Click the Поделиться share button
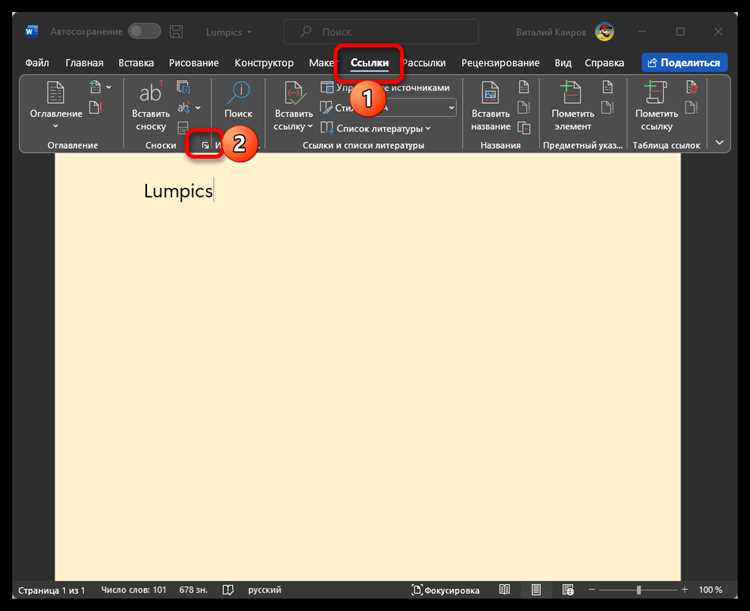The width and height of the screenshot is (750, 611). (x=684, y=63)
